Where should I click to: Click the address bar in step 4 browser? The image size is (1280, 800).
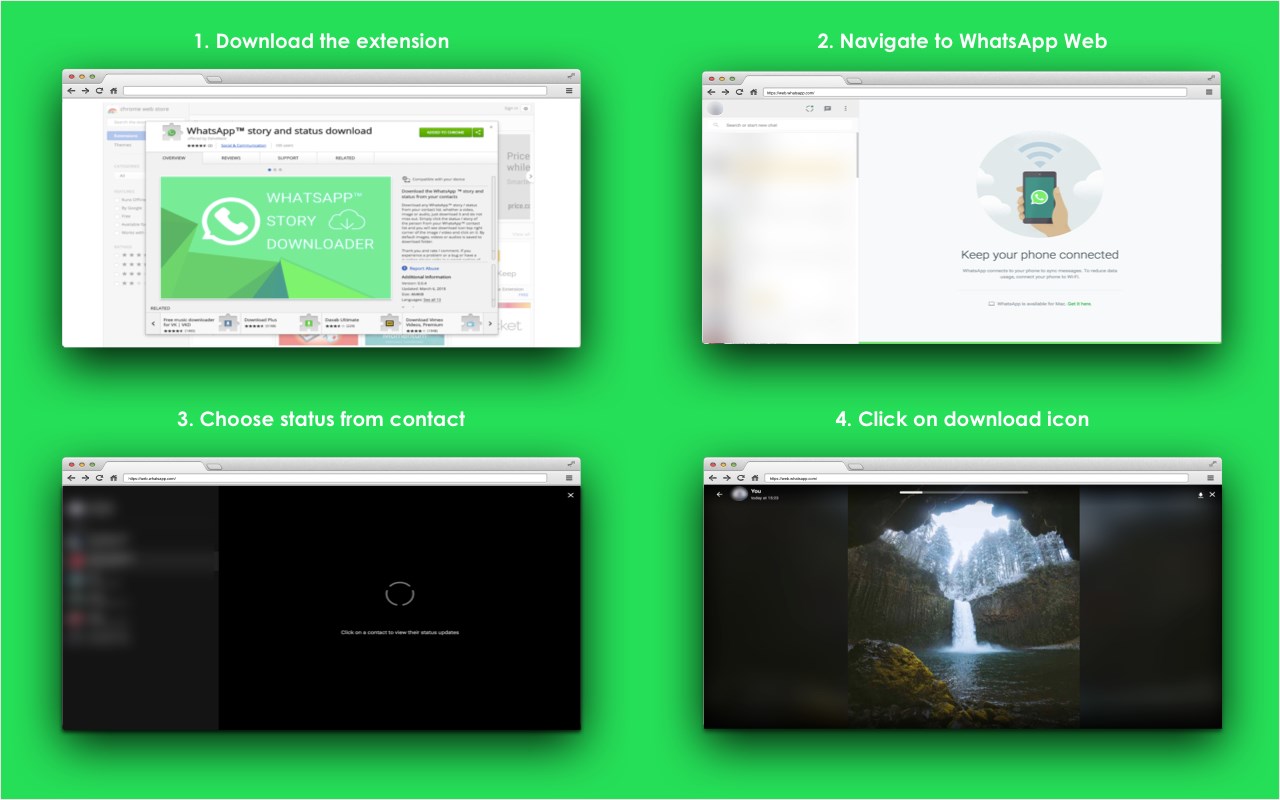pyautogui.click(x=976, y=479)
